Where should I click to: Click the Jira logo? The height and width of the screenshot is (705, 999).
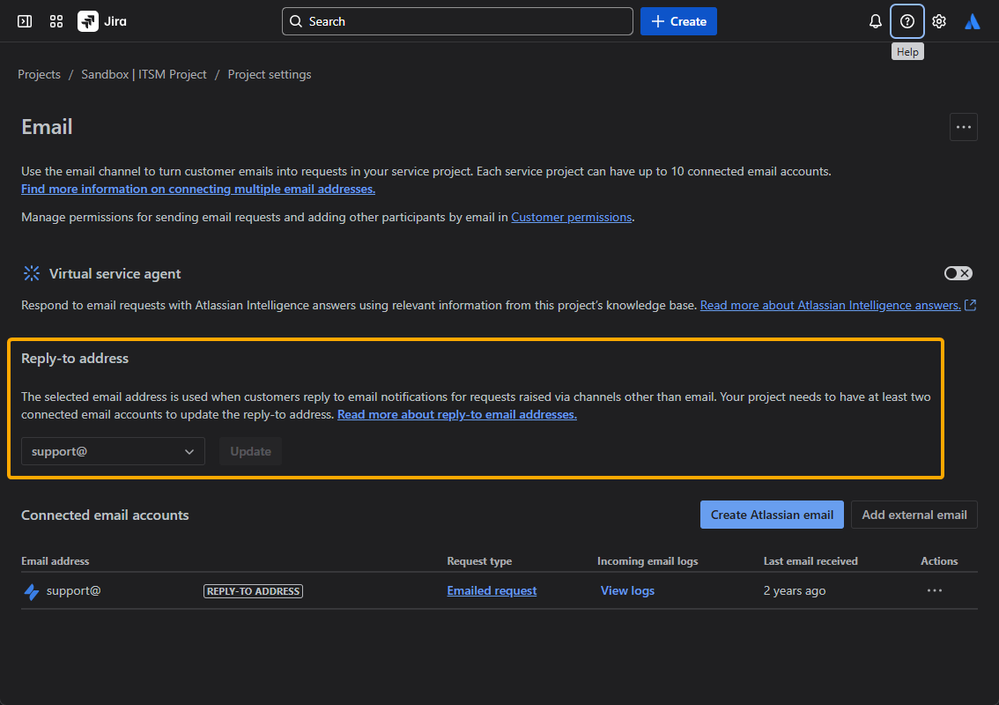coord(102,21)
